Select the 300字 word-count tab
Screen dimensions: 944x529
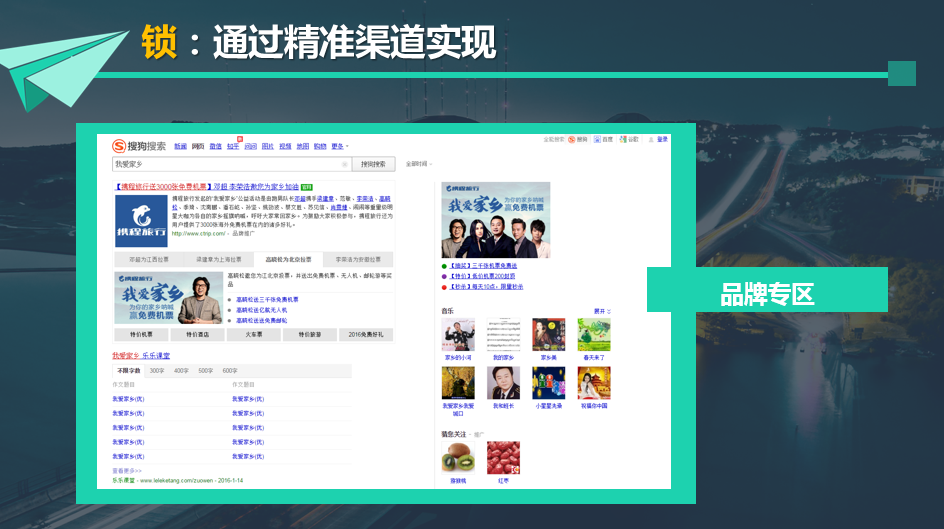tap(157, 371)
